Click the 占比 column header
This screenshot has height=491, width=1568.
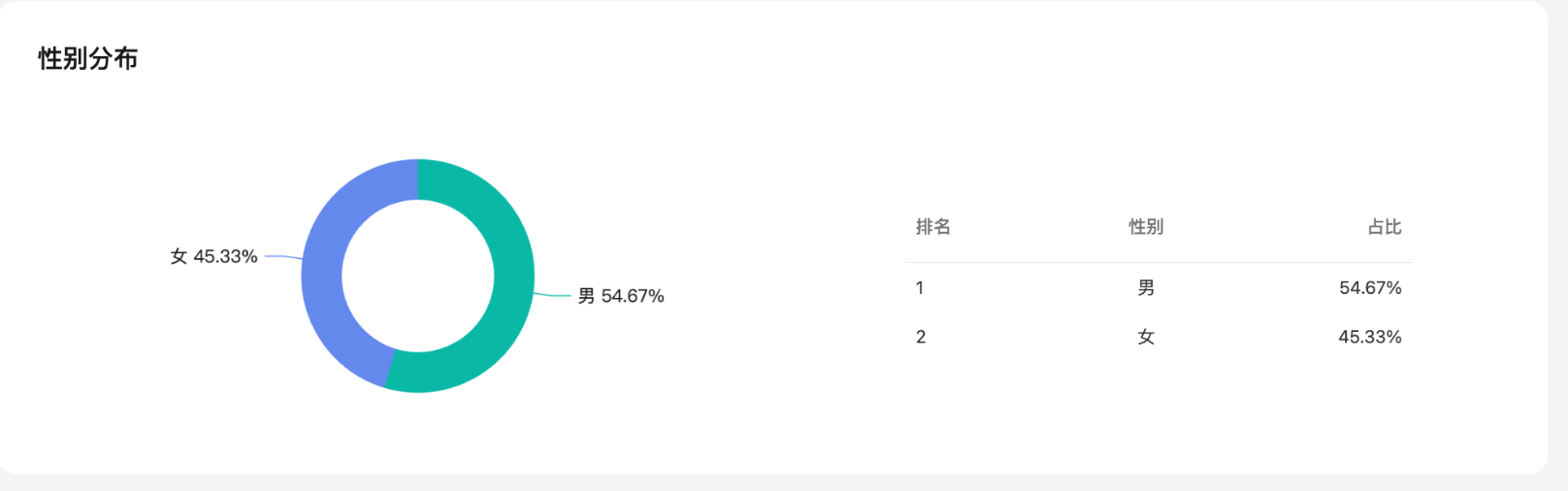point(1384,227)
